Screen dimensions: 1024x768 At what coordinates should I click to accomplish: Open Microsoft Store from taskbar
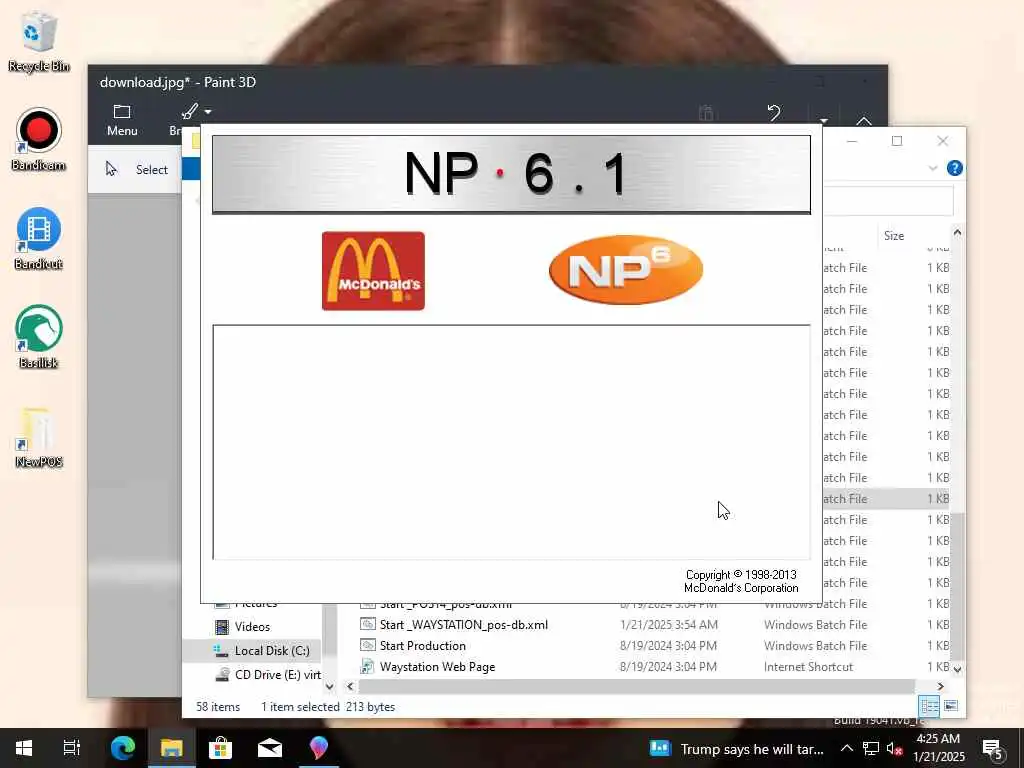[220, 748]
